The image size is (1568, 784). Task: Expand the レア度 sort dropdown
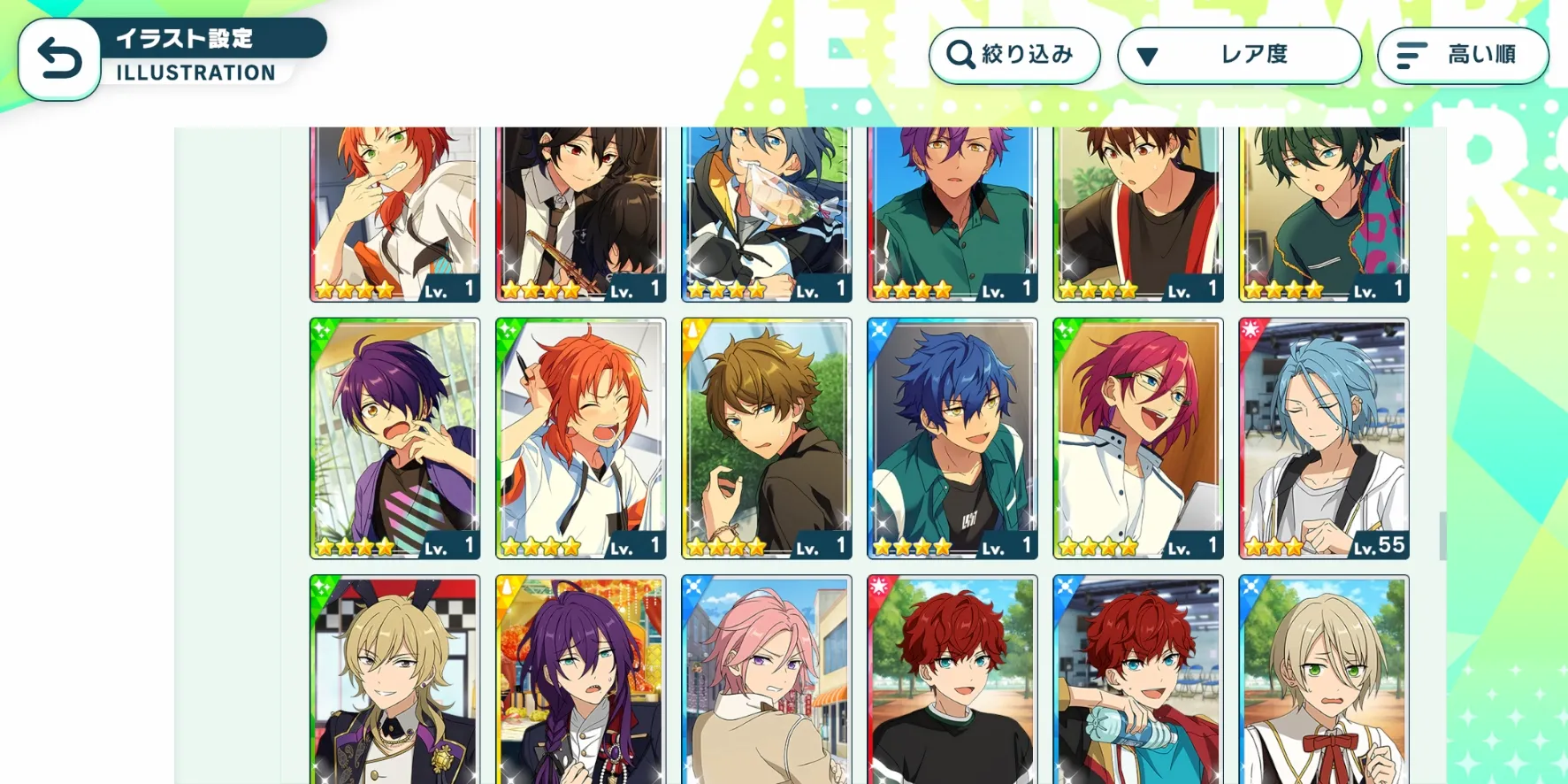tap(1239, 55)
